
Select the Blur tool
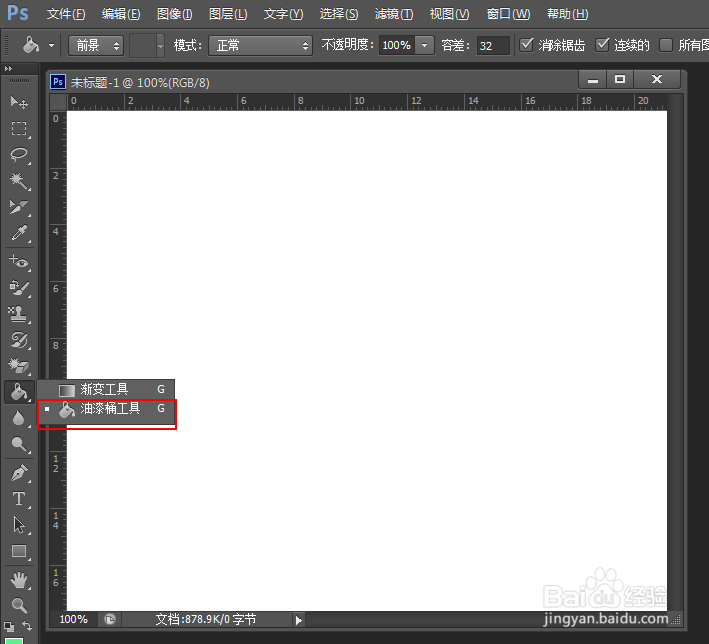[19, 418]
